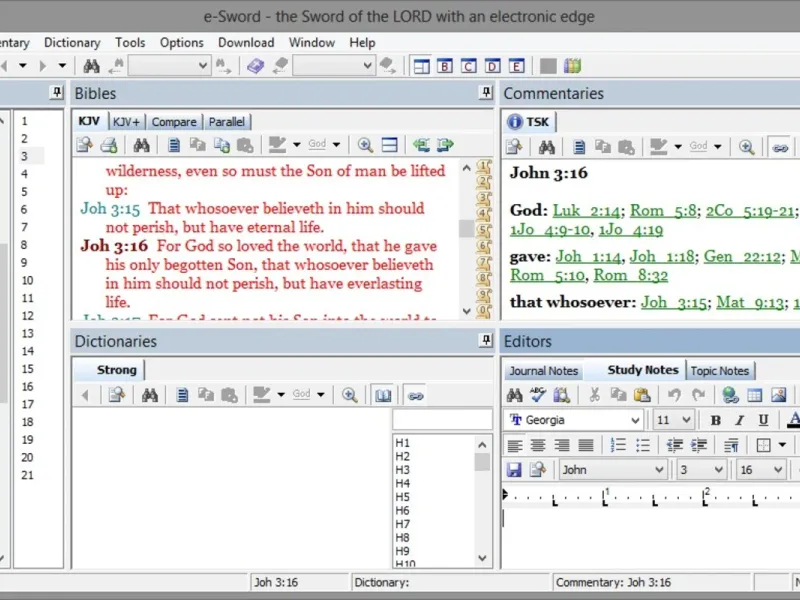The height and width of the screenshot is (600, 800).
Task: Click the purple Dictionary lookup book icon
Action: coord(256,66)
